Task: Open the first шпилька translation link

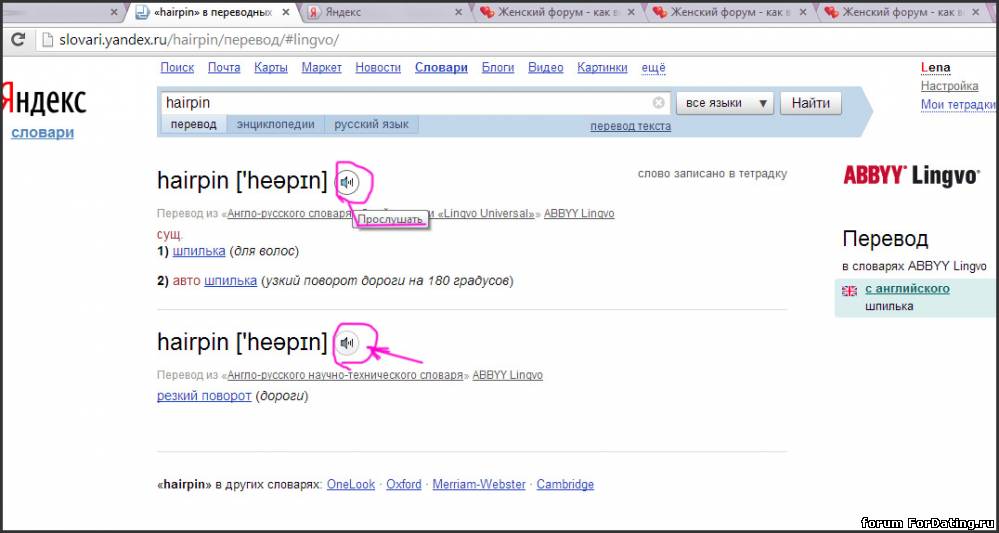Action: (199, 251)
